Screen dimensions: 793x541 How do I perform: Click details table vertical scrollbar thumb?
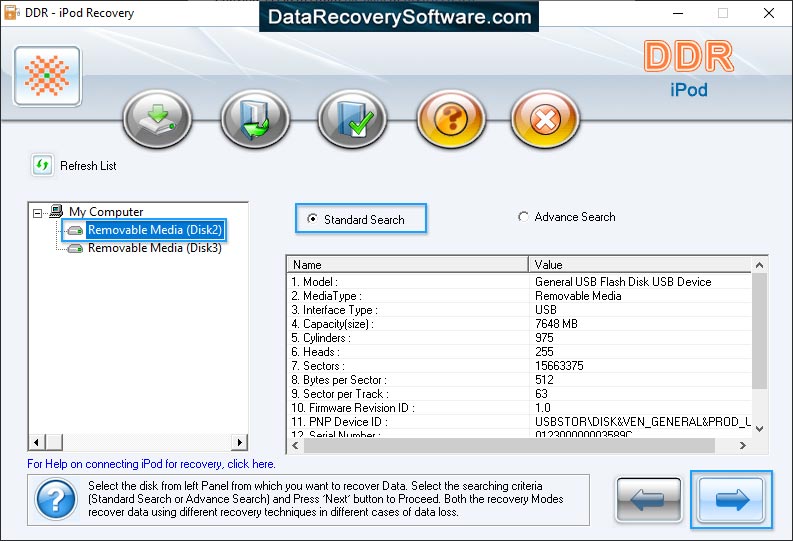point(759,331)
